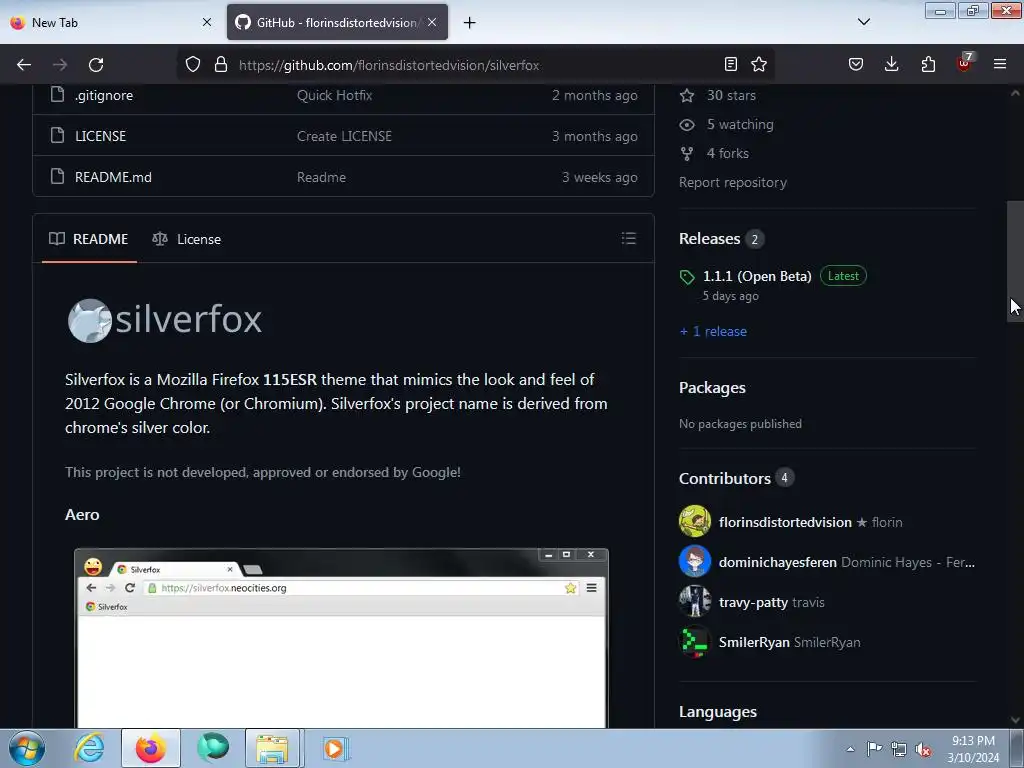Click the Action Center flag tray icon
This screenshot has height=768, width=1024.
coord(874,748)
